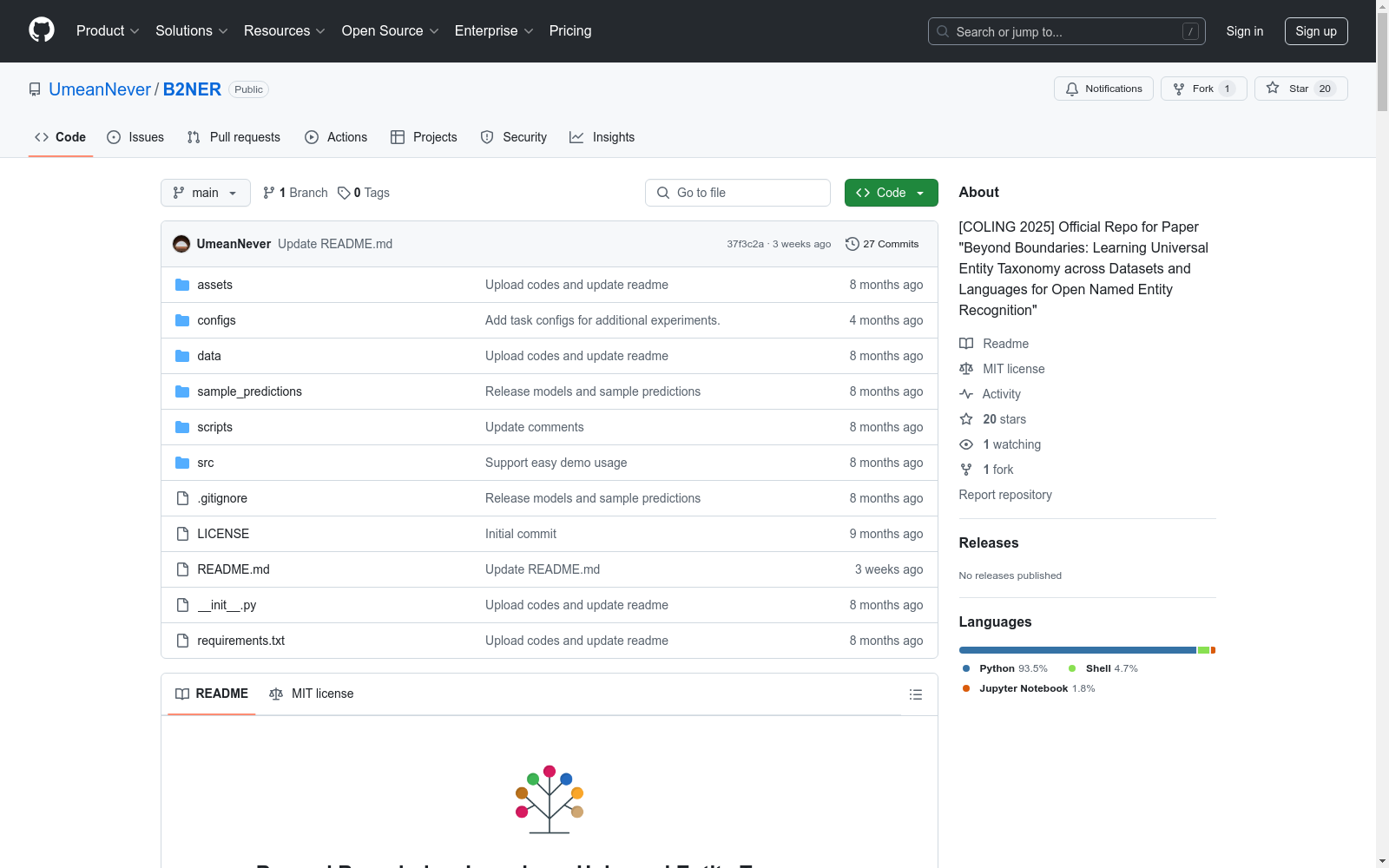The image size is (1389, 868).
Task: Click the book icon next to Readme in About
Action: click(966, 344)
